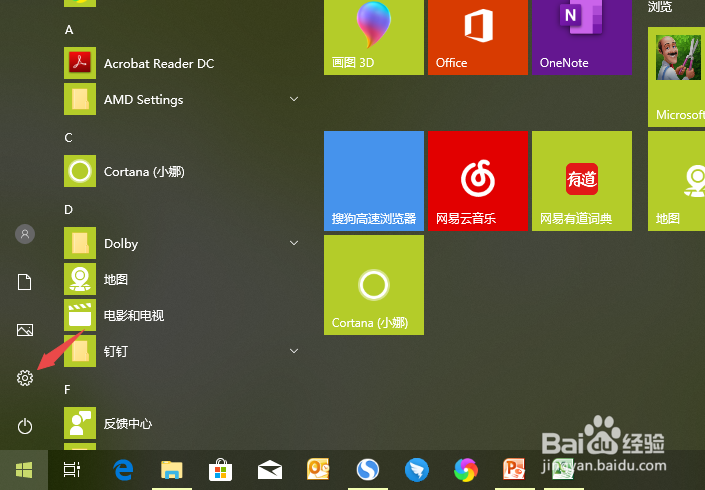705x490 pixels.
Task: Open Mail app from taskbar
Action: tap(270, 470)
